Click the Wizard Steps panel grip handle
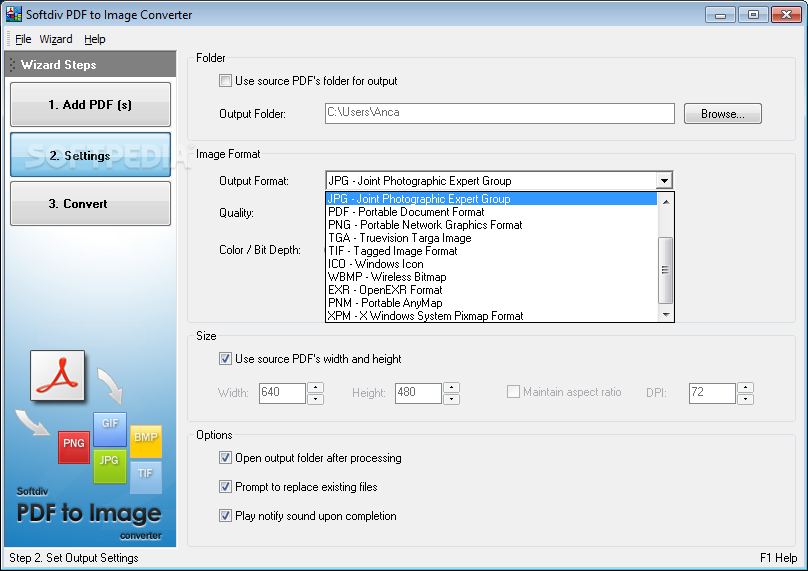Viewport: 808px width, 571px height. point(12,65)
